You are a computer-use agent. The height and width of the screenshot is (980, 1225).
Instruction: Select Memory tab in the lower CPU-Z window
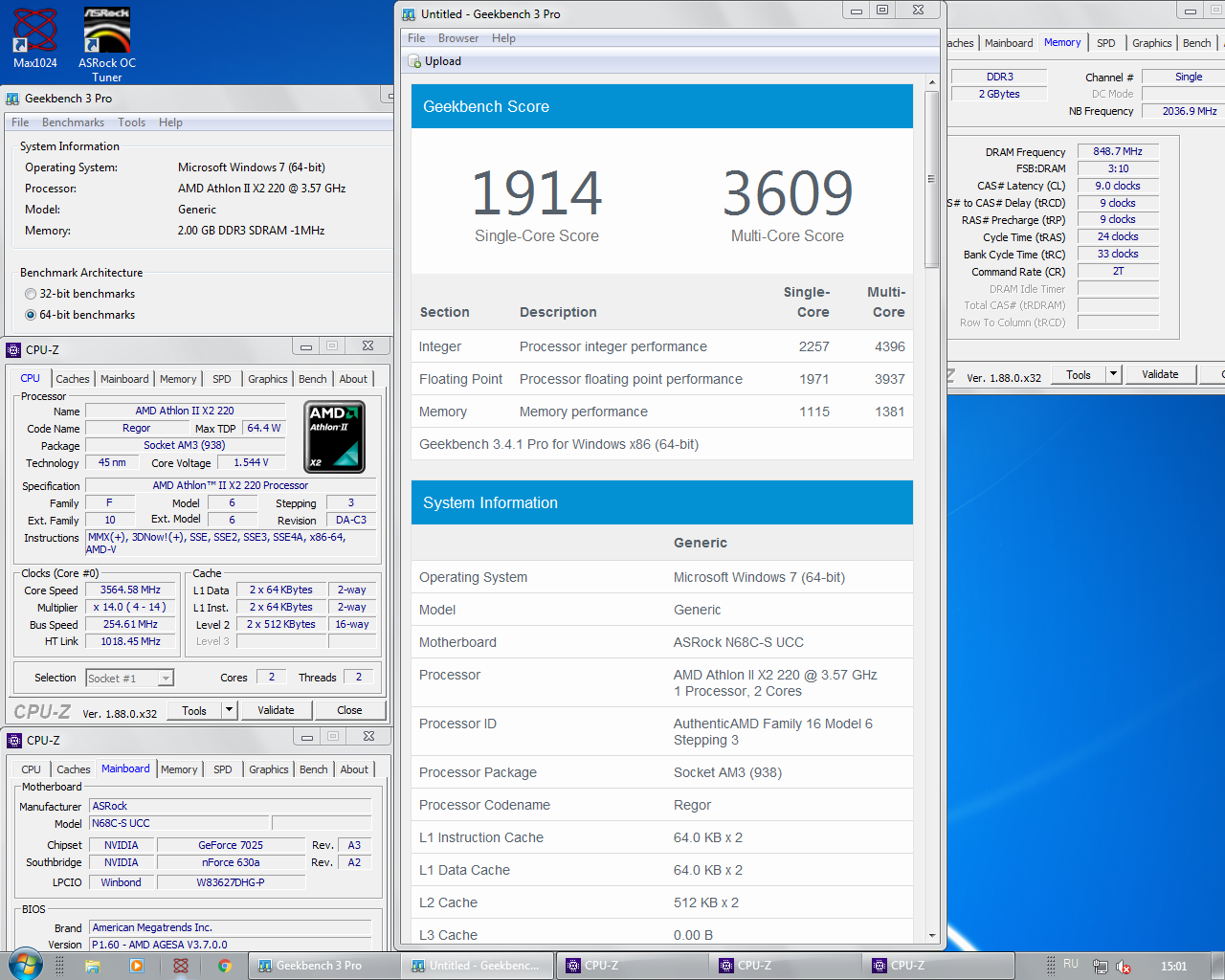[x=179, y=769]
